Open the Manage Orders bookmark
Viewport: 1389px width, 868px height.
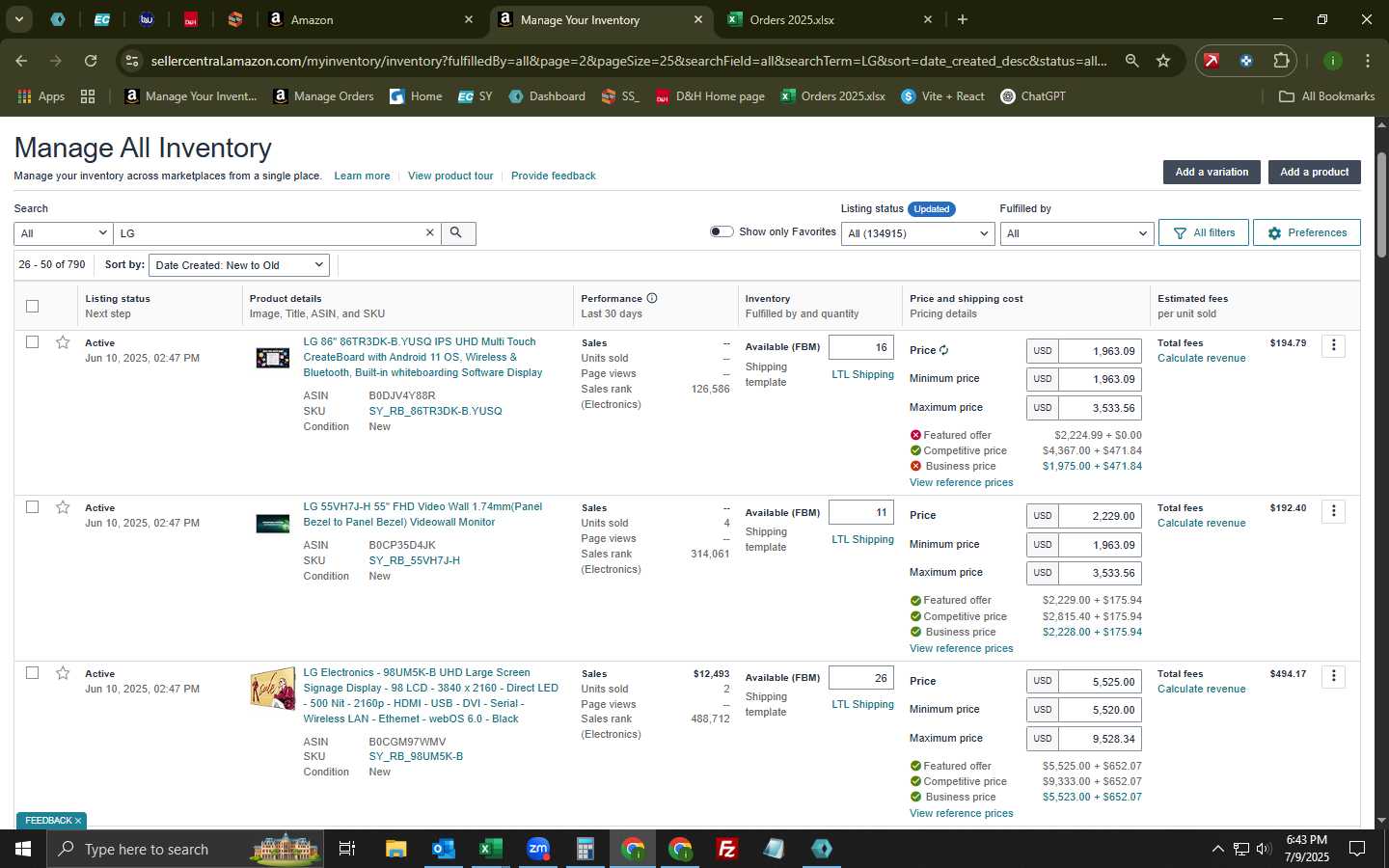pyautogui.click(x=323, y=96)
